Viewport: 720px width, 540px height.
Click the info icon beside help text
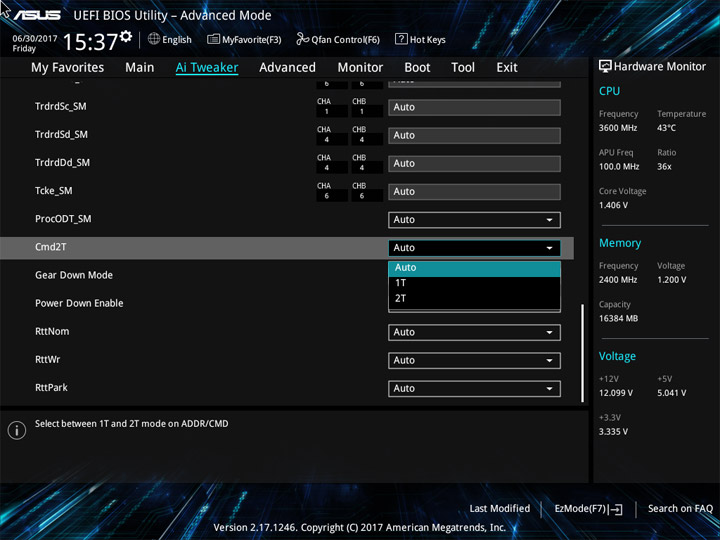click(17, 430)
